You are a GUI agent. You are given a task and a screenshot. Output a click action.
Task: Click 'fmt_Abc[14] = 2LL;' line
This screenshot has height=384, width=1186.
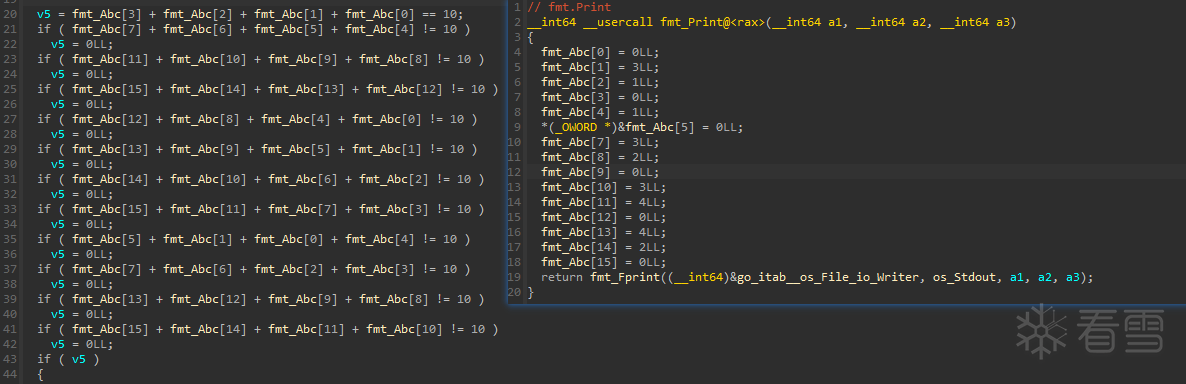click(x=604, y=247)
